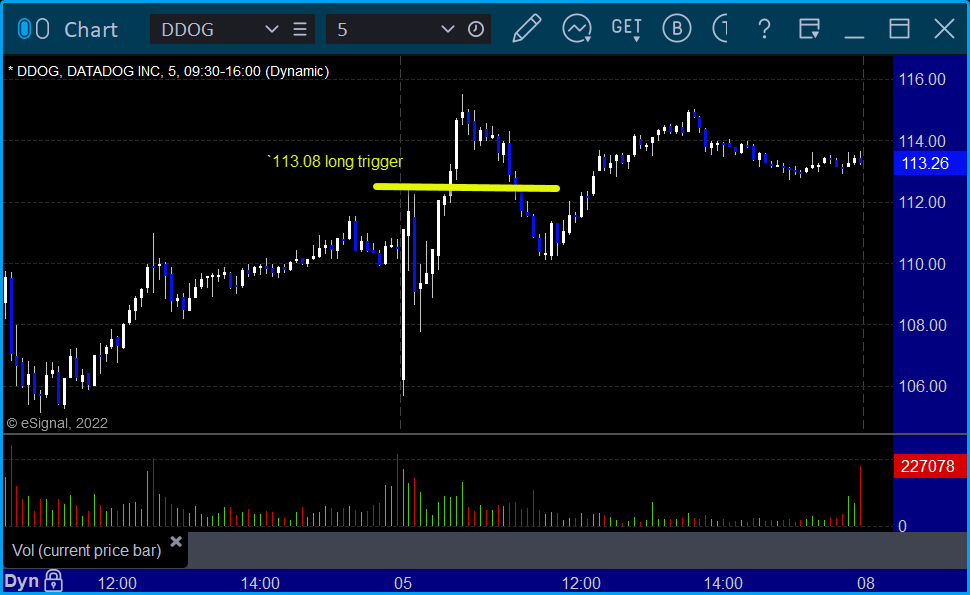Maximize the chart window
Viewport: 970px width, 595px height.
click(899, 29)
